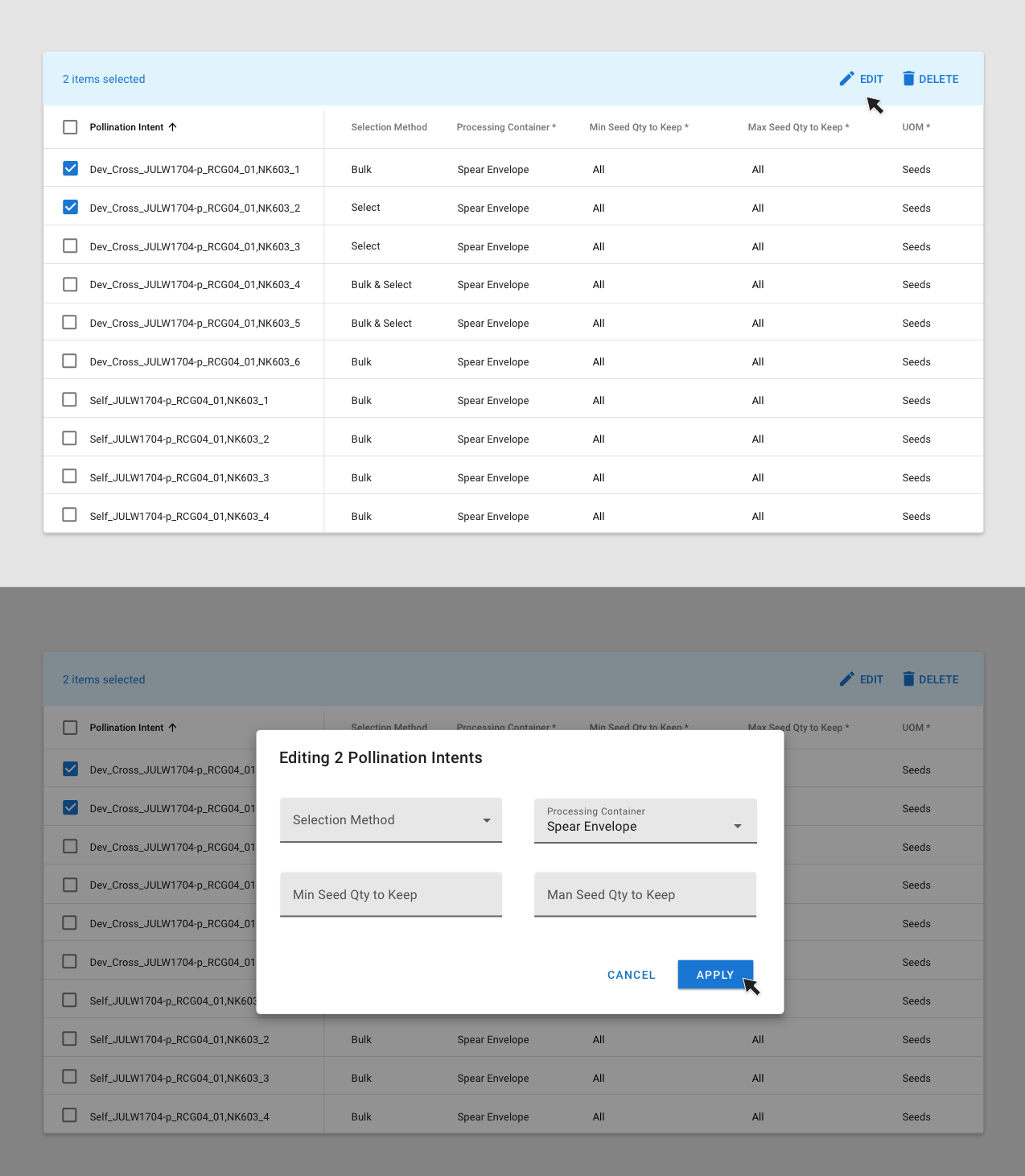Check Self NK603_2 row checkbox in upper table
This screenshot has width=1025, height=1176.
[x=70, y=438]
